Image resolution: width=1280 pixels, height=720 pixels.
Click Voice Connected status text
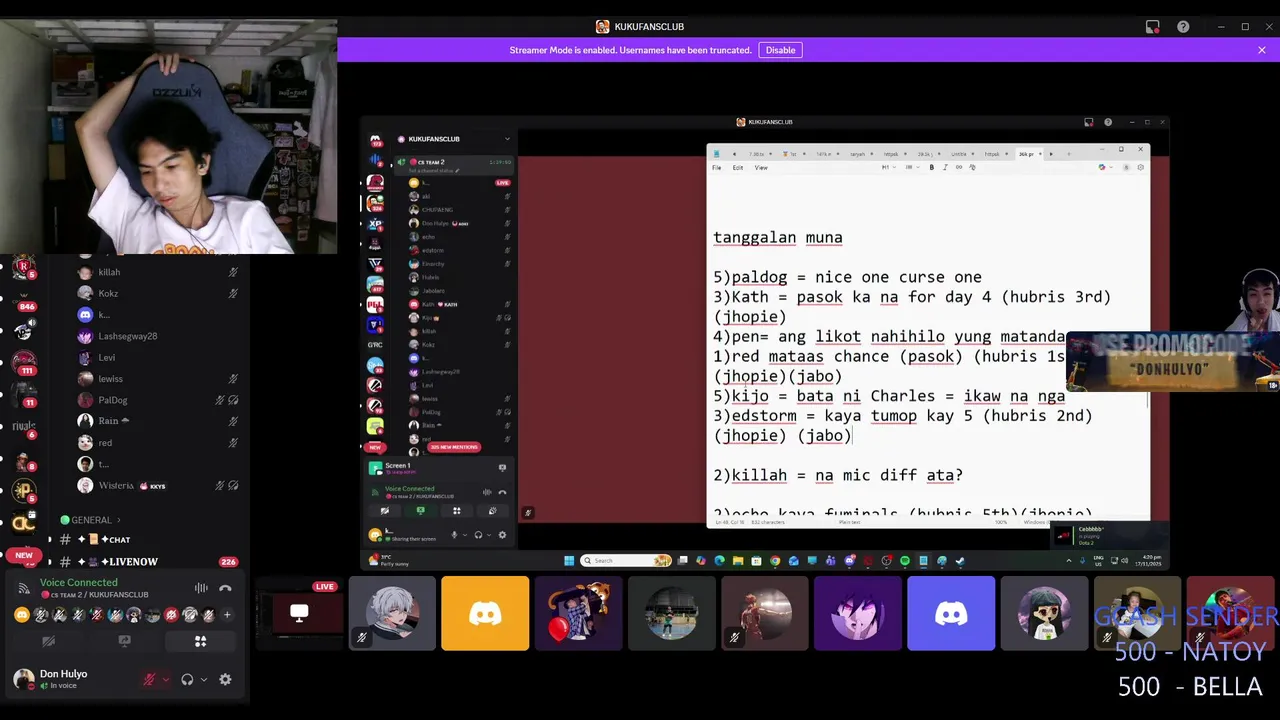coord(79,582)
